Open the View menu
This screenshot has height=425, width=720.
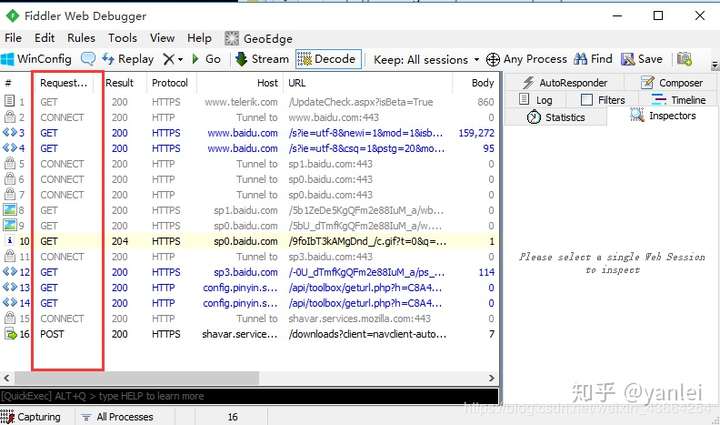coord(162,38)
